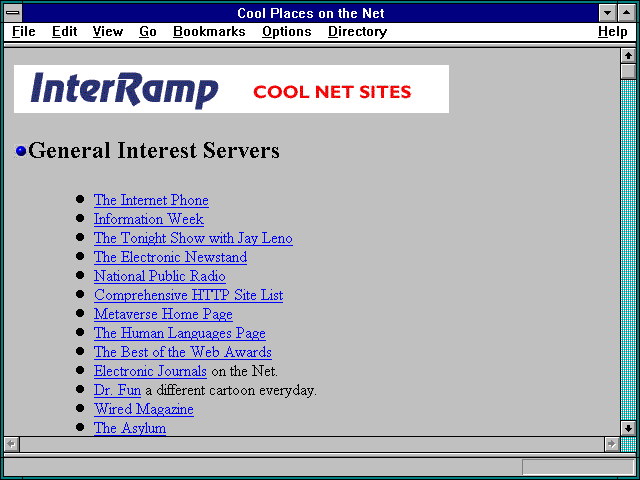
Task: Click the Dr. Fun link
Action: [117, 390]
